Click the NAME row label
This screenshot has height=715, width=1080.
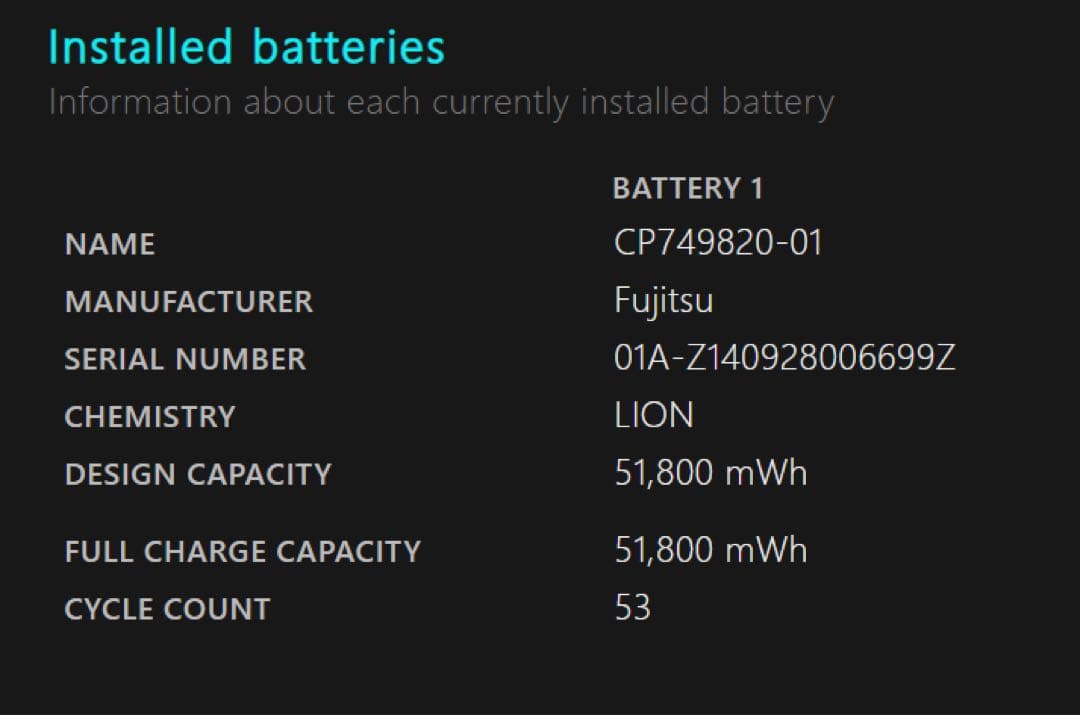pyautogui.click(x=110, y=244)
